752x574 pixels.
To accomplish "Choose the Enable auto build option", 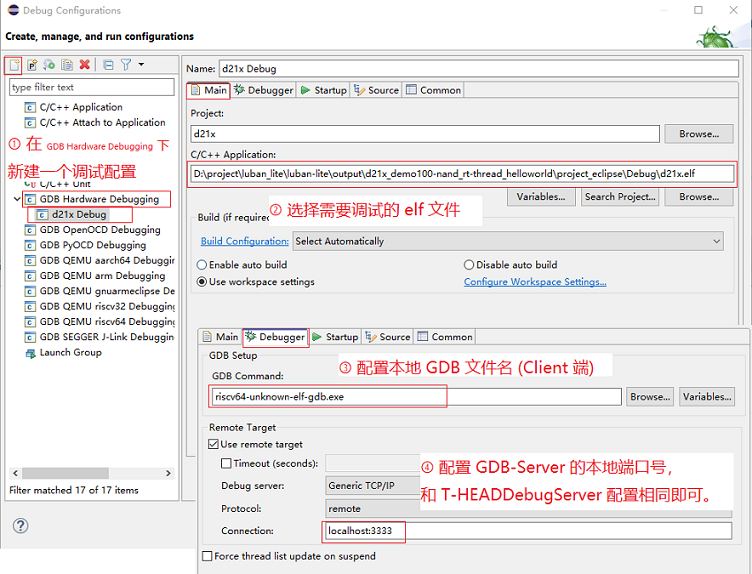I will tap(202, 265).
